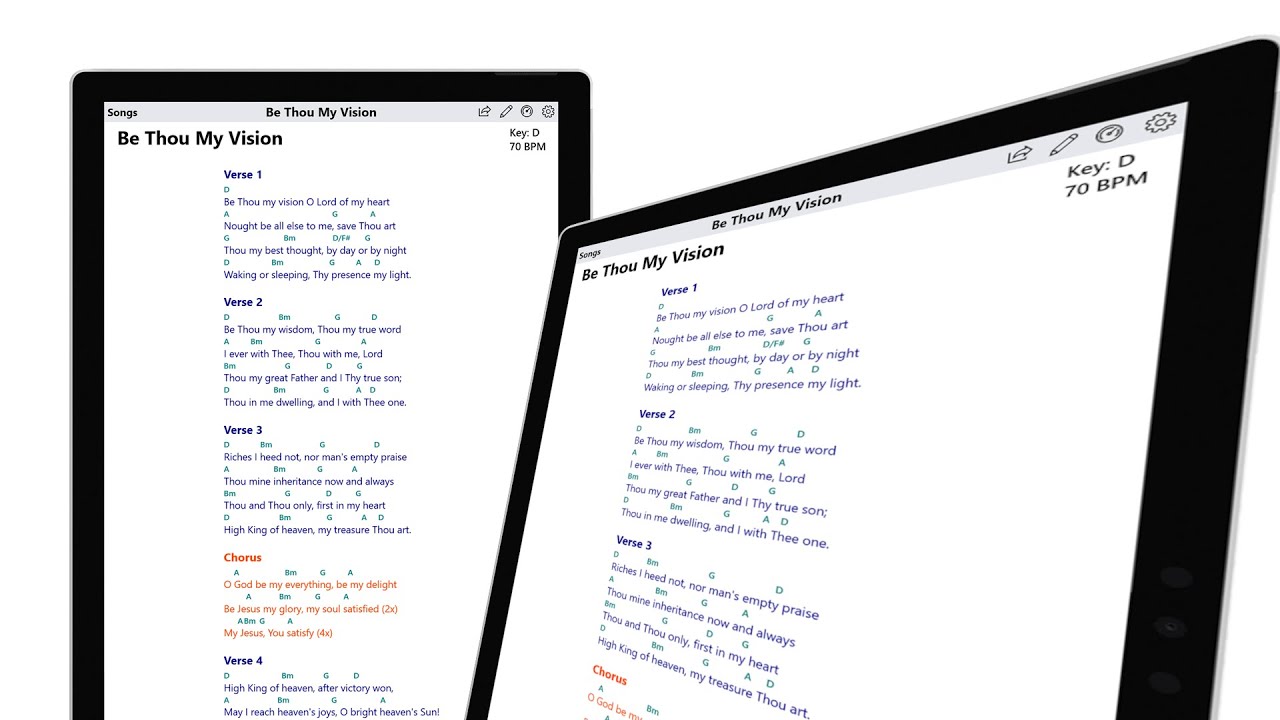Jump to 'Verse 3' heading on tilted tablet
Screen dimensions: 1280x720
click(634, 543)
